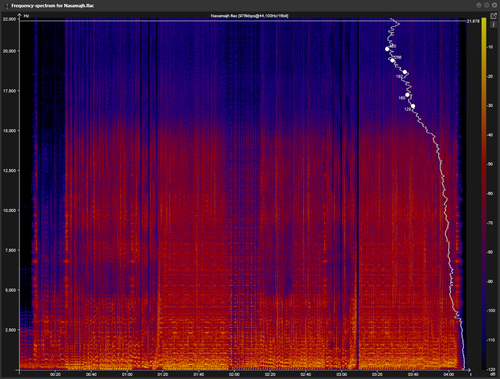The image size is (500, 379).
Task: Click the dB color gradient scale bar
Action: (484, 193)
